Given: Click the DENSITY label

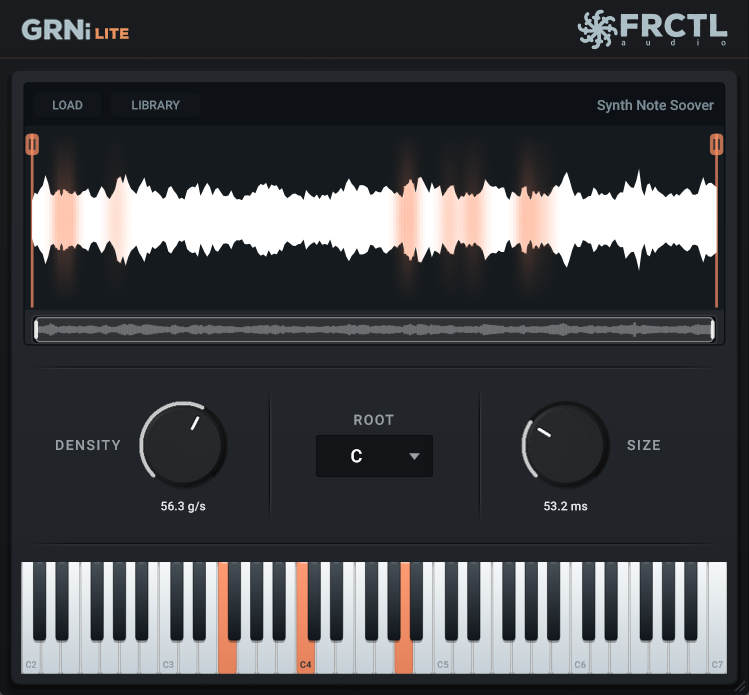Looking at the screenshot, I should (x=88, y=445).
